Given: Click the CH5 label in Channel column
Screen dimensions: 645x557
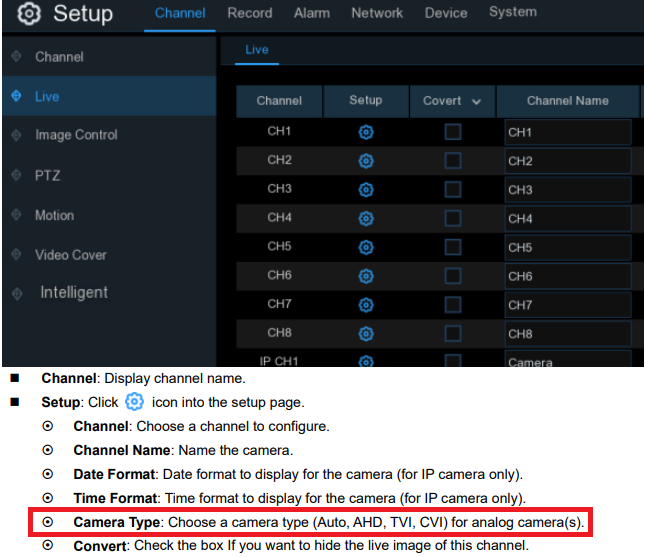Looking at the screenshot, I should tap(279, 246).
